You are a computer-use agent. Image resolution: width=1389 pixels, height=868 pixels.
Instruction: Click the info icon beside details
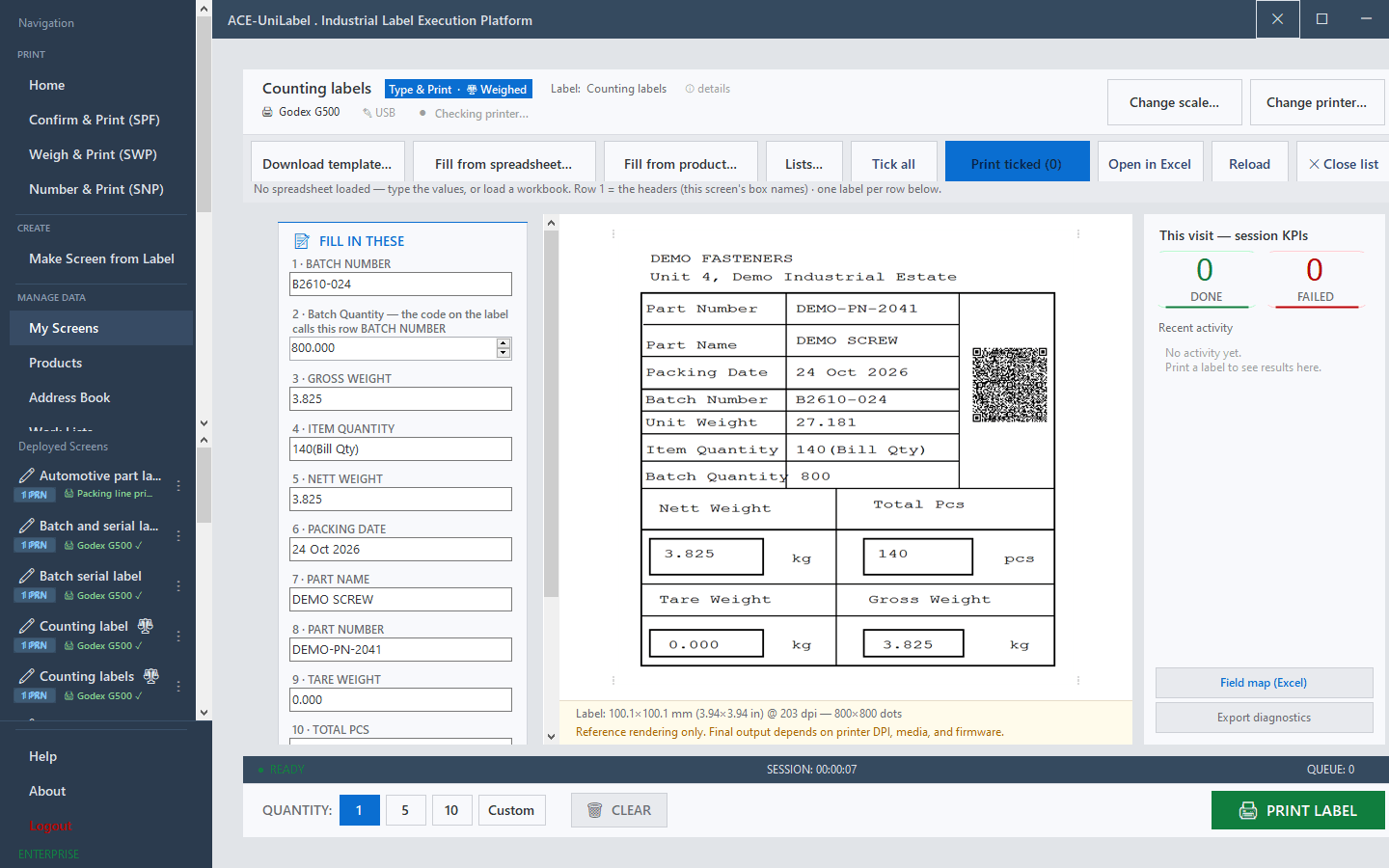point(690,89)
